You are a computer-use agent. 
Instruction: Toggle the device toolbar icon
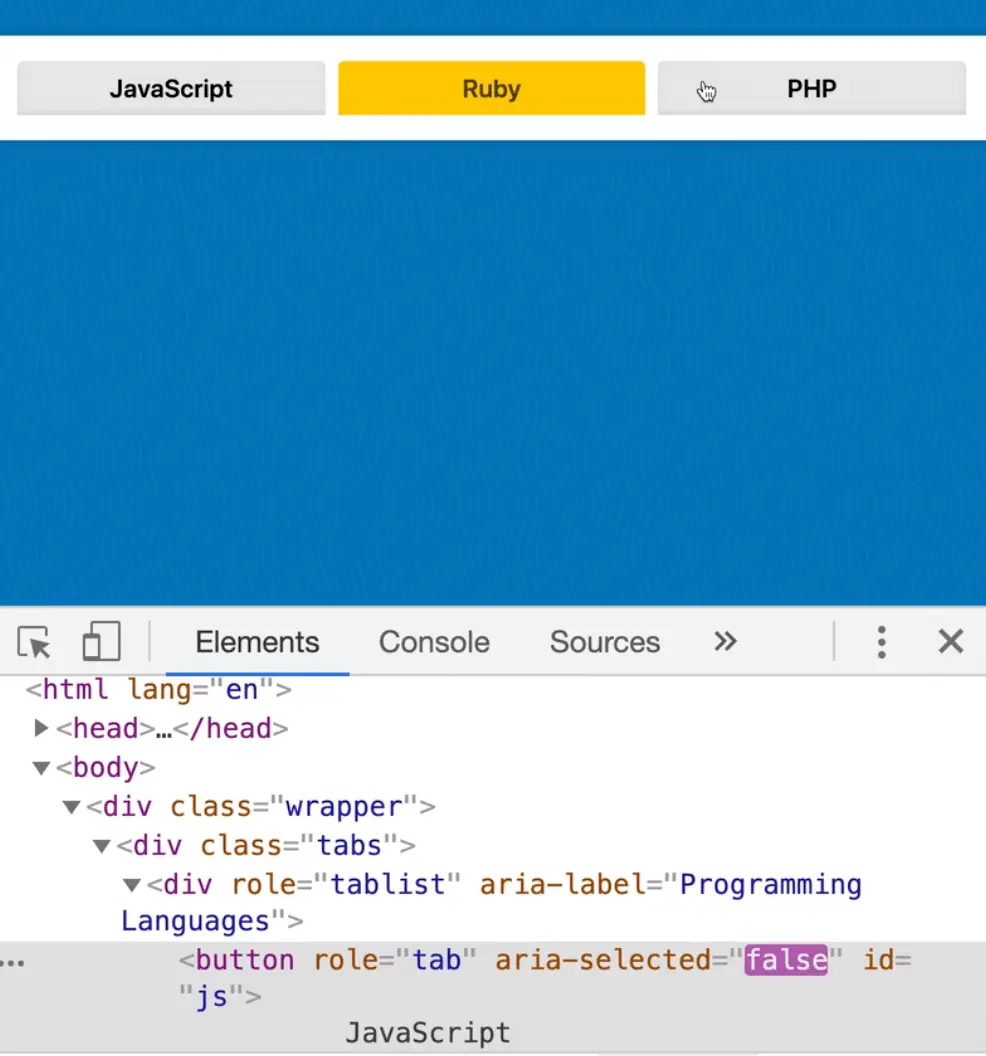[x=101, y=642]
